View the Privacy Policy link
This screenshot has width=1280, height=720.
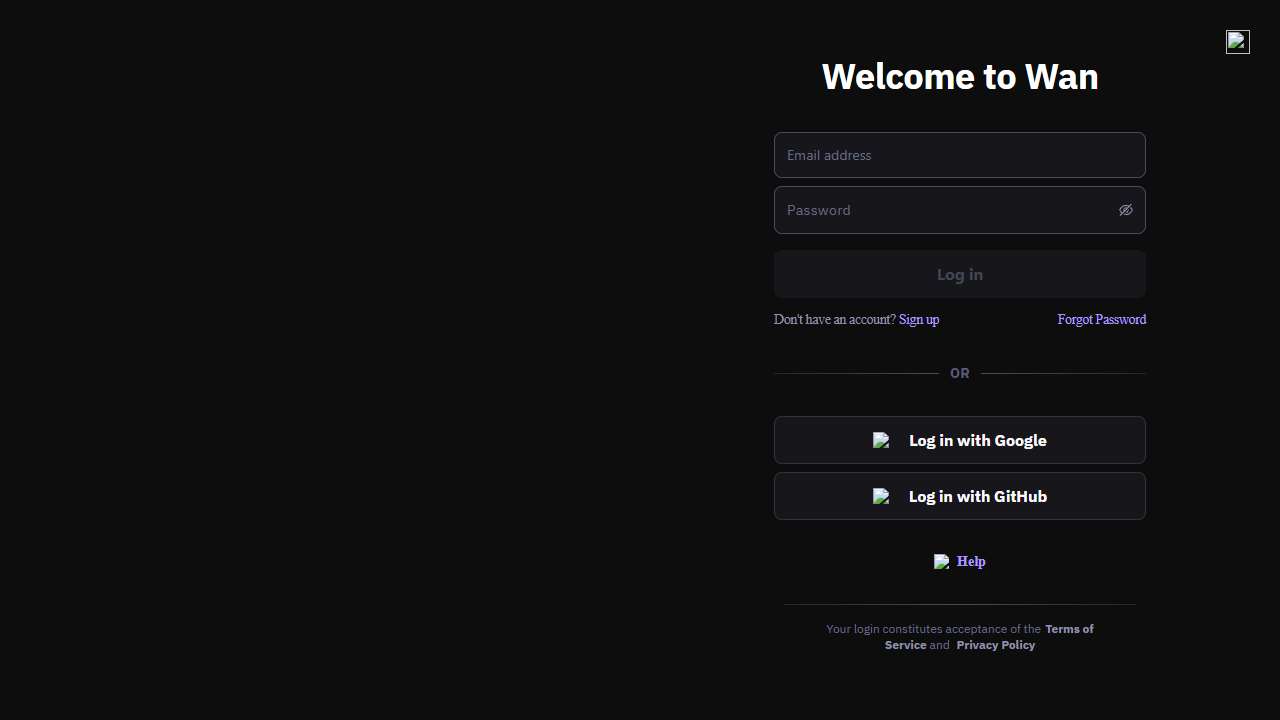995,645
